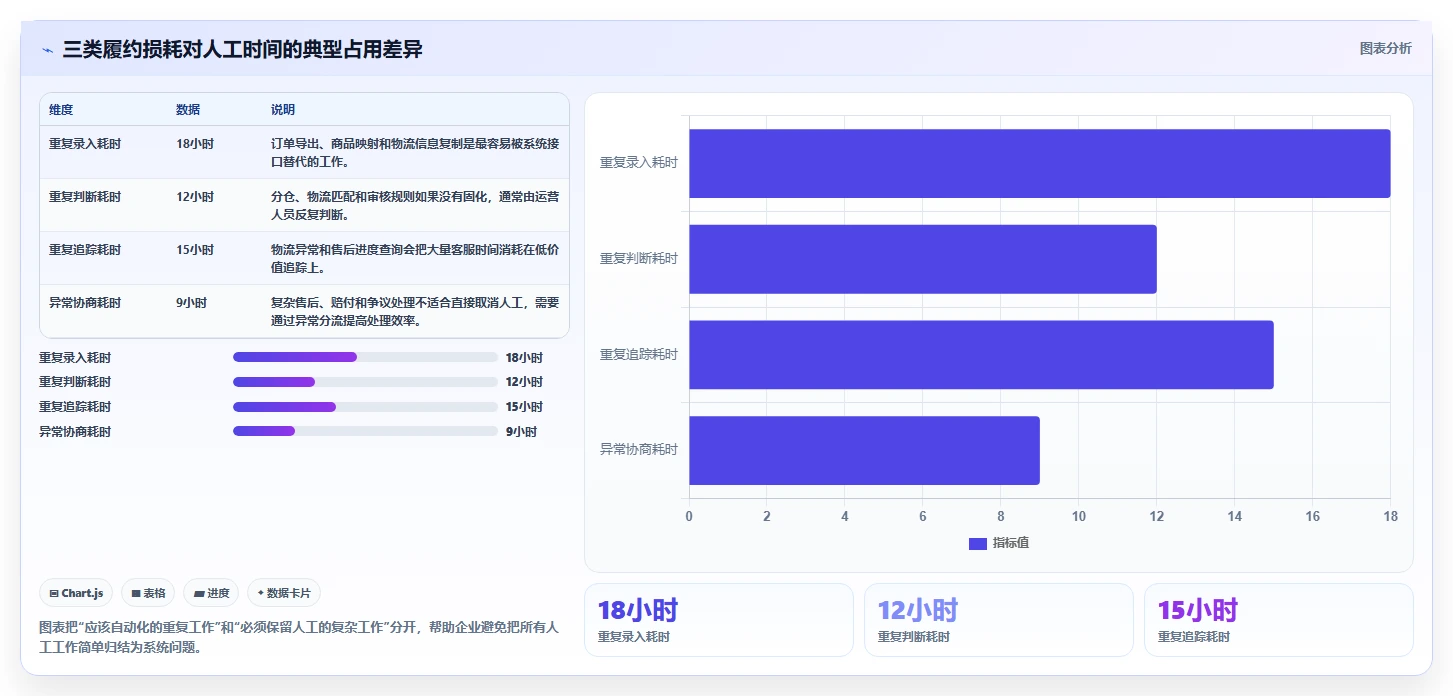Click the 重复判断耗时 chart bar
The image size is (1453, 696).
click(x=922, y=259)
